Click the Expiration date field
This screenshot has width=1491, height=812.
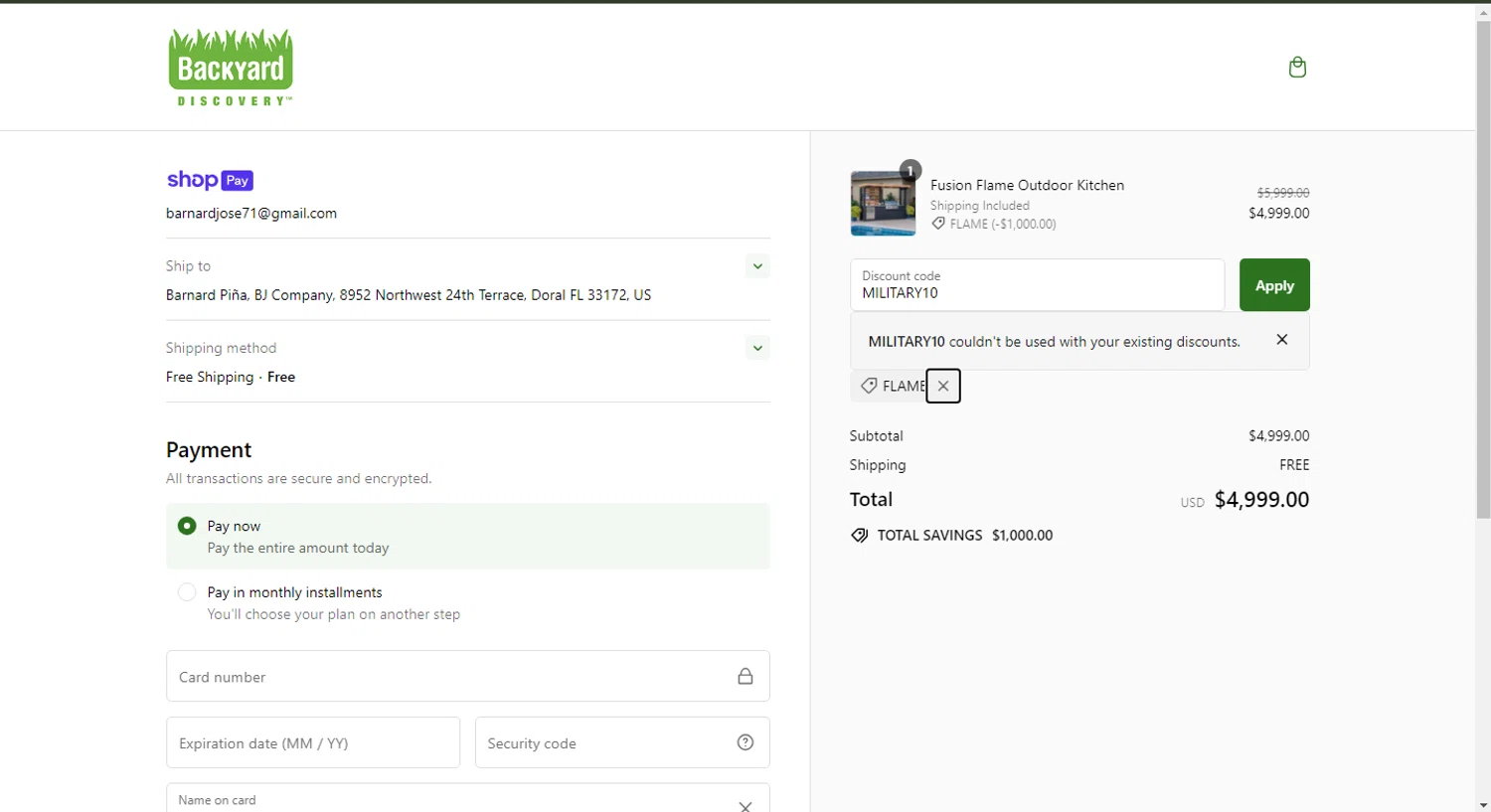313,742
